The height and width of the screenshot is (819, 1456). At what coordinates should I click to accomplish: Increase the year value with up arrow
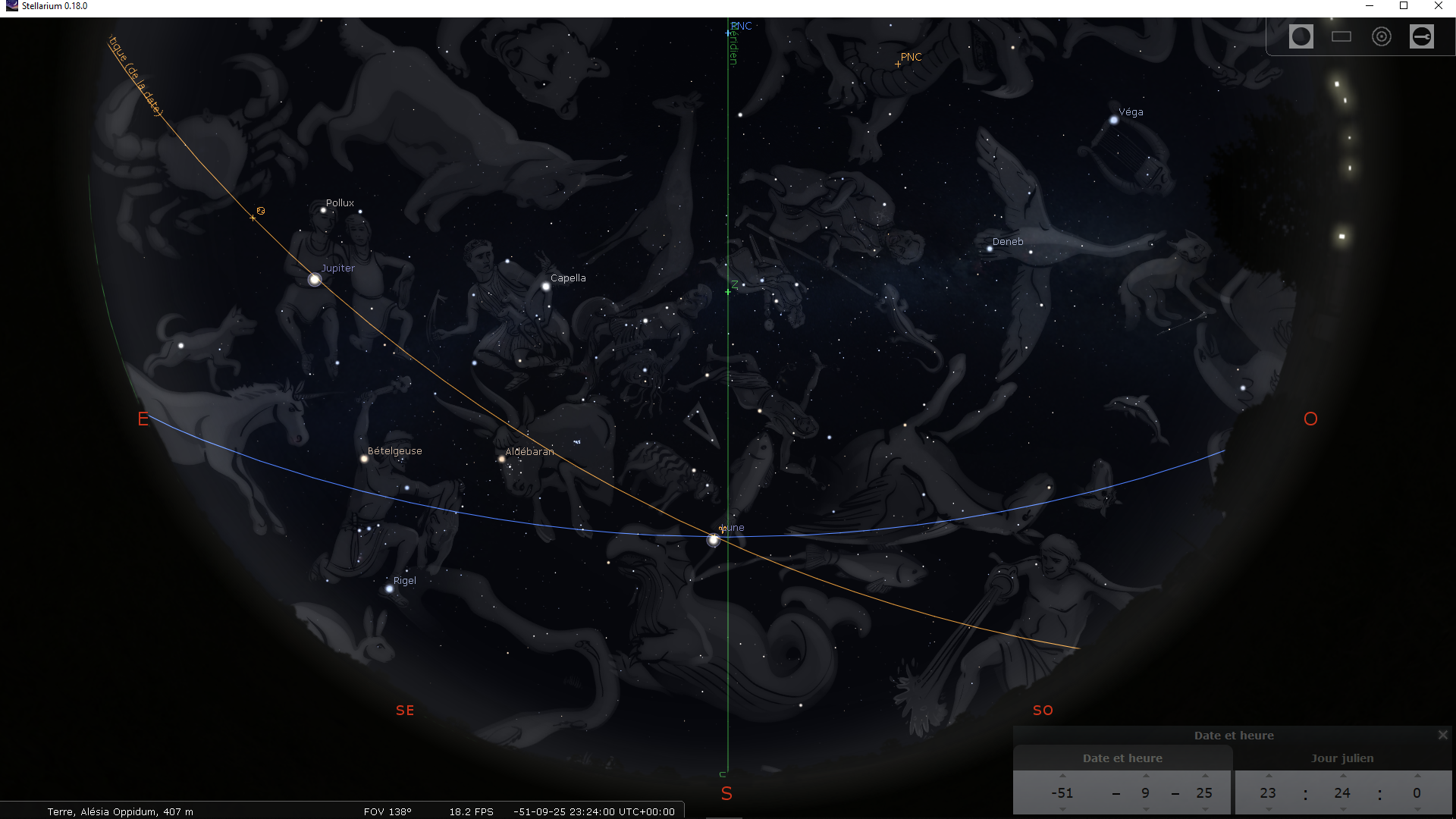[x=1062, y=776]
